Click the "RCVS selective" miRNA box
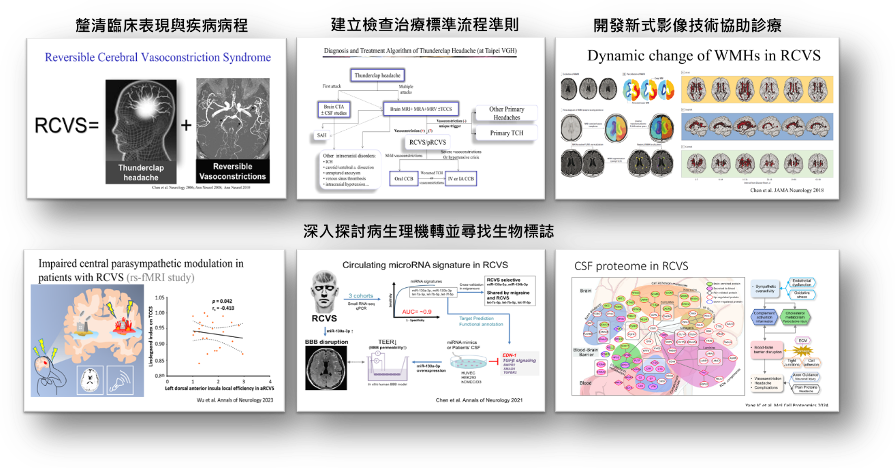The width and height of the screenshot is (895, 468). tap(509, 291)
